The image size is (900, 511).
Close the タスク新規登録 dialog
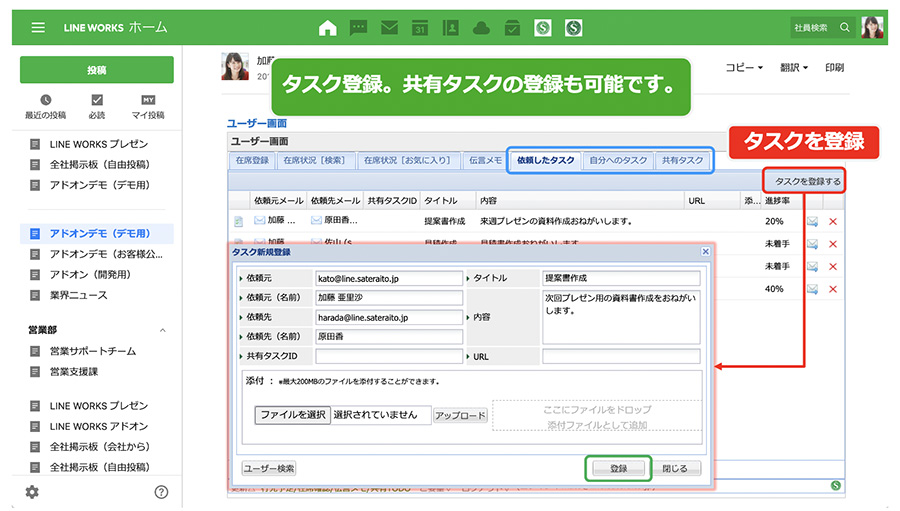click(x=705, y=251)
